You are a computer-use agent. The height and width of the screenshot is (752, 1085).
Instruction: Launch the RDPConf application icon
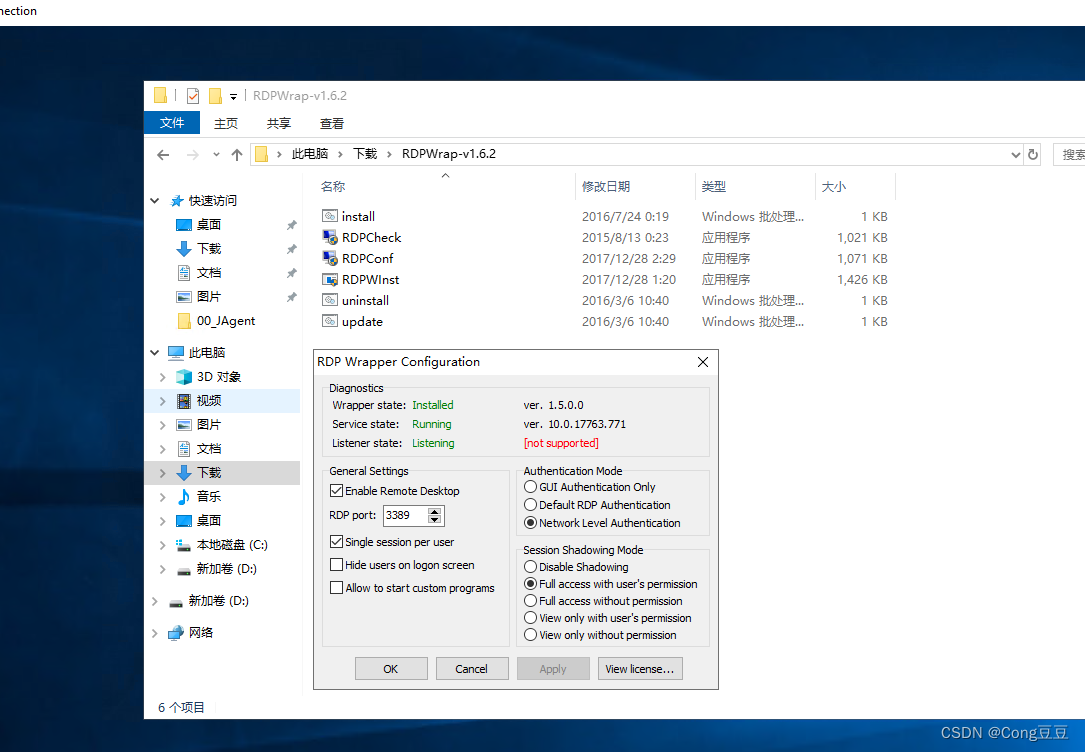[331, 258]
